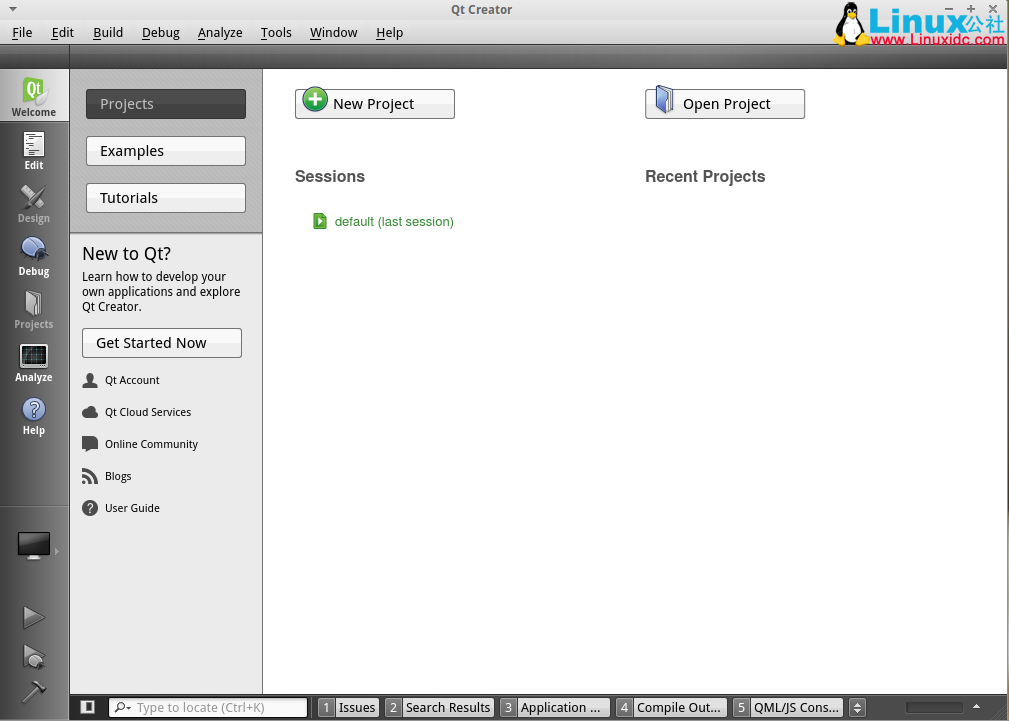This screenshot has height=721, width=1009.
Task: Build project using hammer icon
Action: pos(33,692)
